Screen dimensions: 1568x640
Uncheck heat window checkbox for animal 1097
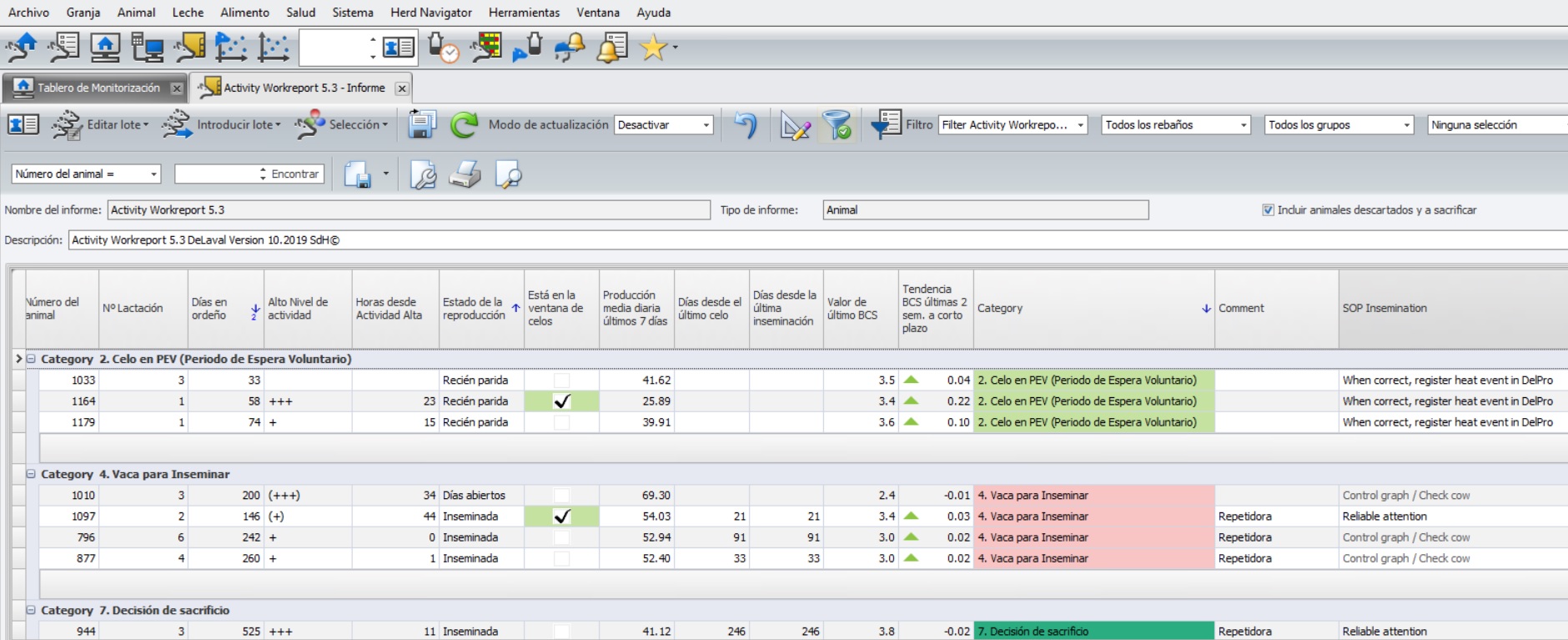(x=562, y=517)
